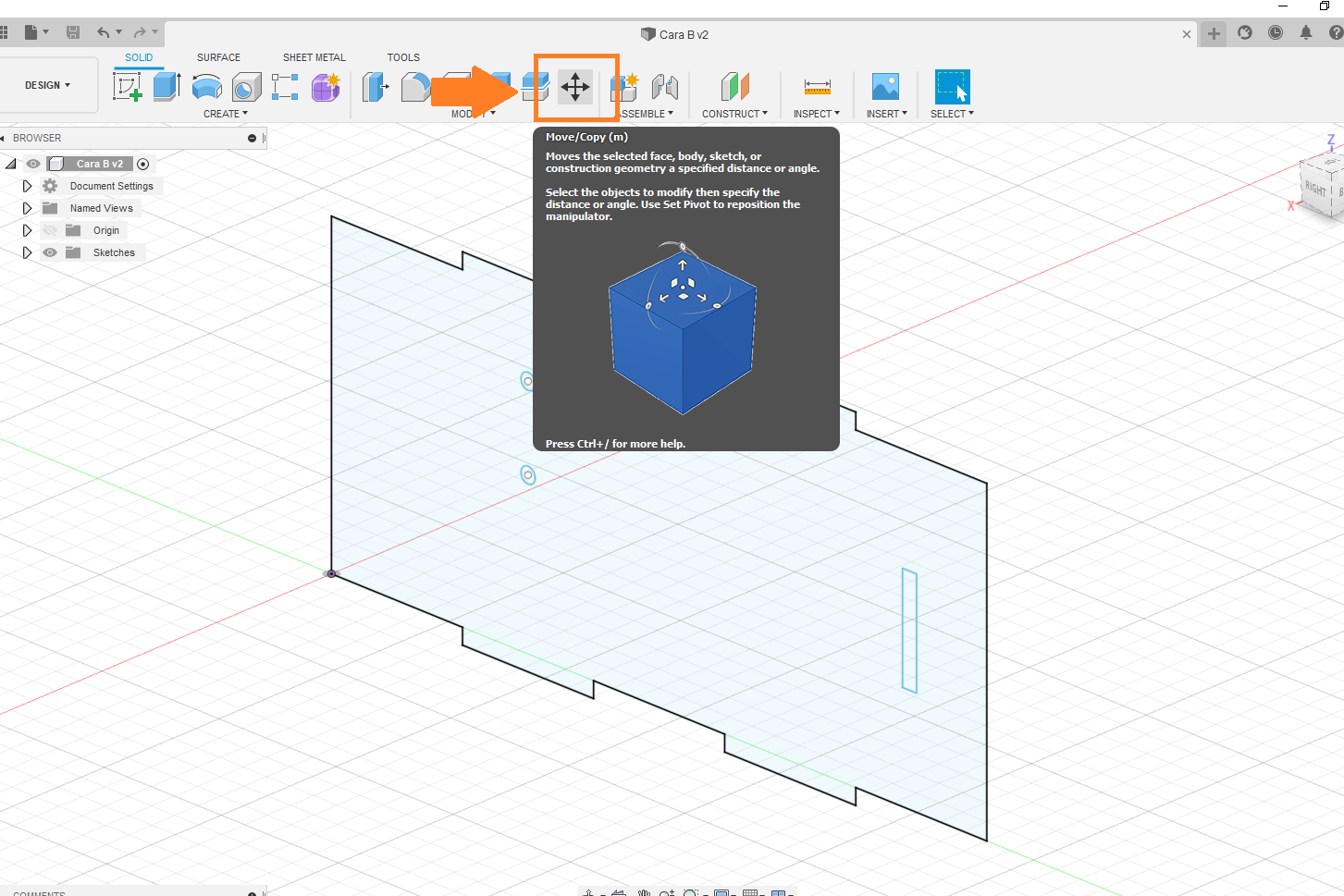This screenshot has width=1344, height=896.
Task: Select the Named Views tree item
Action: point(102,208)
